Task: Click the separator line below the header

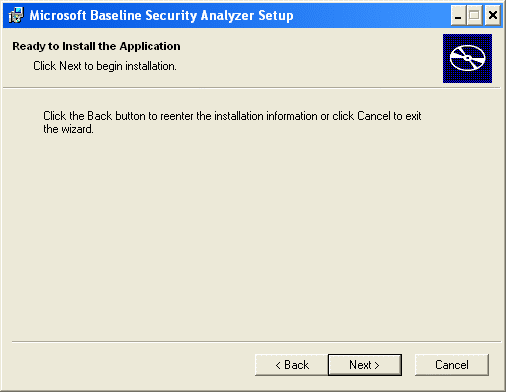Action: click(x=252, y=88)
